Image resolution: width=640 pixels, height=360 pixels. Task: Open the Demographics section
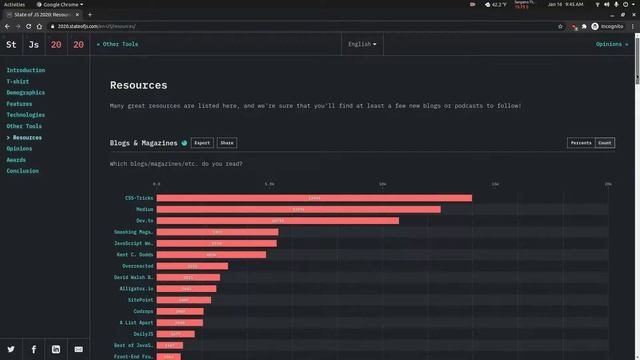26,93
